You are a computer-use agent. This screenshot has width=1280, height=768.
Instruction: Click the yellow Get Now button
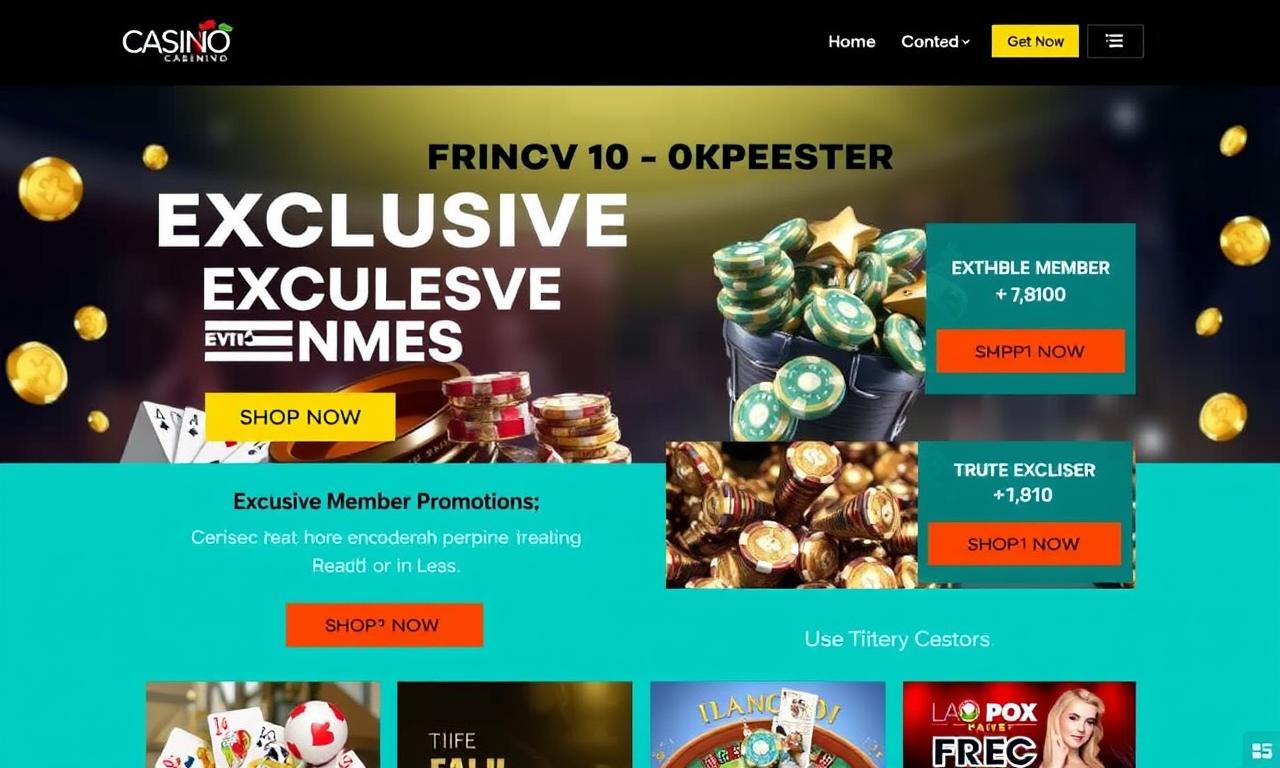[x=1035, y=41]
